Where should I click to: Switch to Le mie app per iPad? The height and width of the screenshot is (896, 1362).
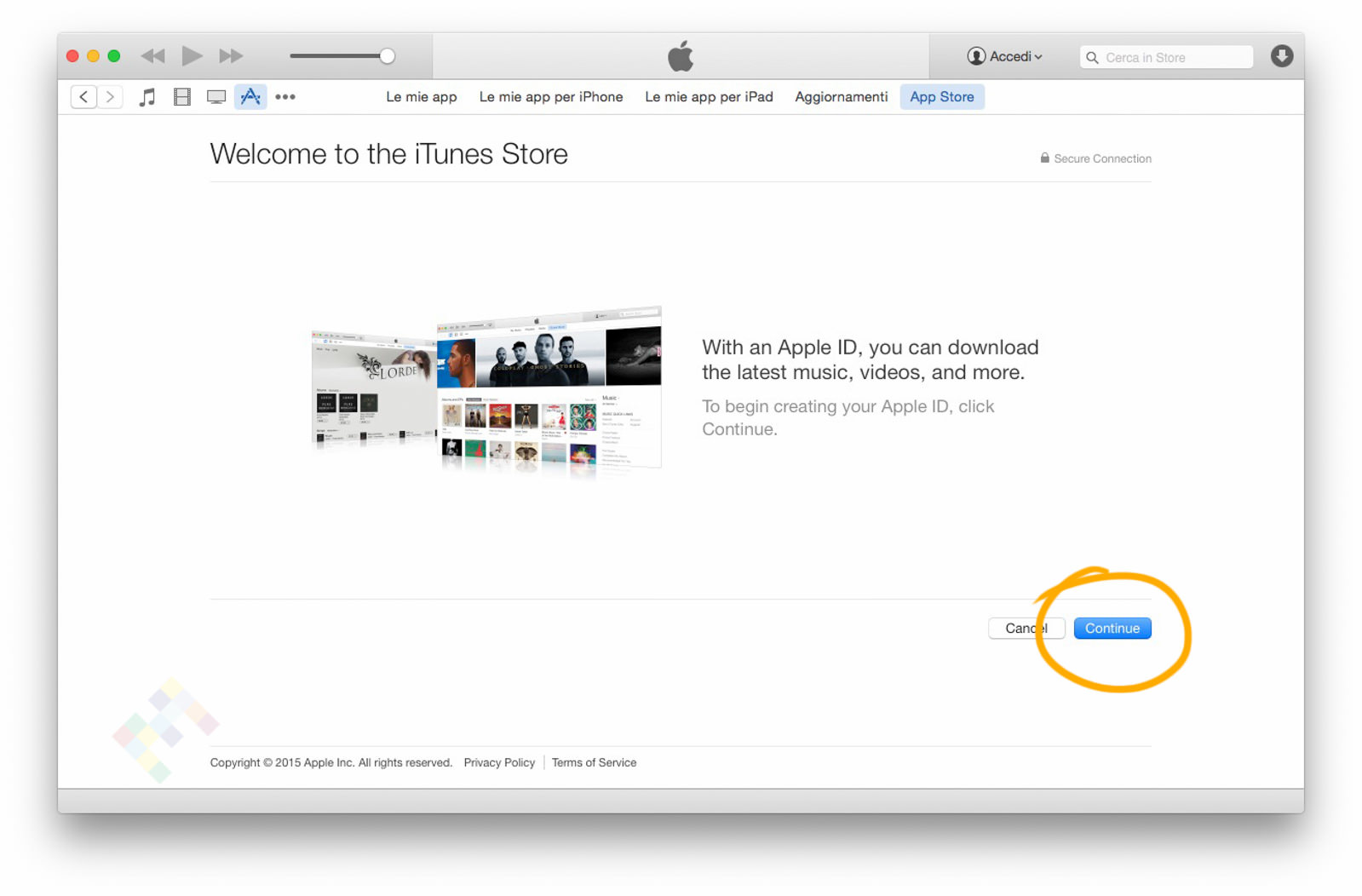coord(709,97)
